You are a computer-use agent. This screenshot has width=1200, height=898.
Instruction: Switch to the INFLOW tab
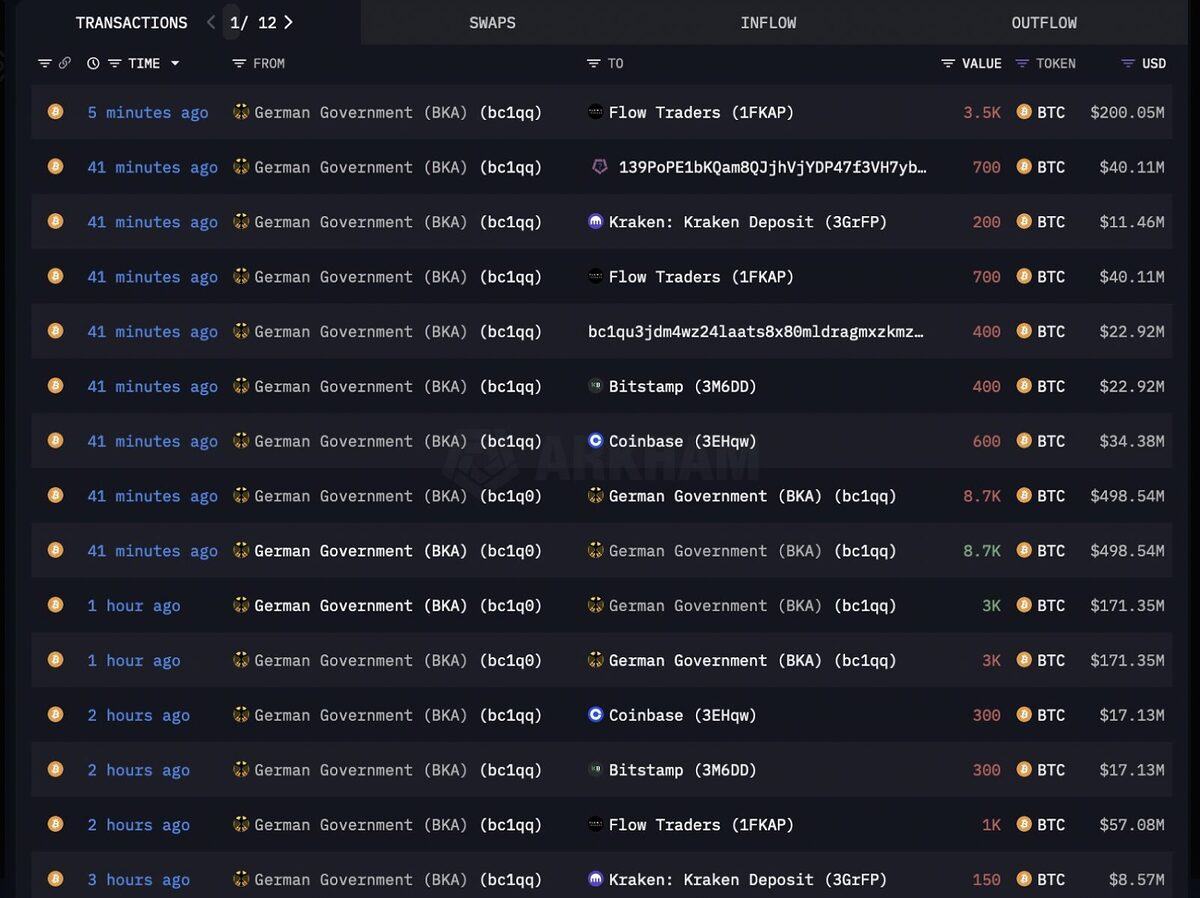click(x=768, y=22)
